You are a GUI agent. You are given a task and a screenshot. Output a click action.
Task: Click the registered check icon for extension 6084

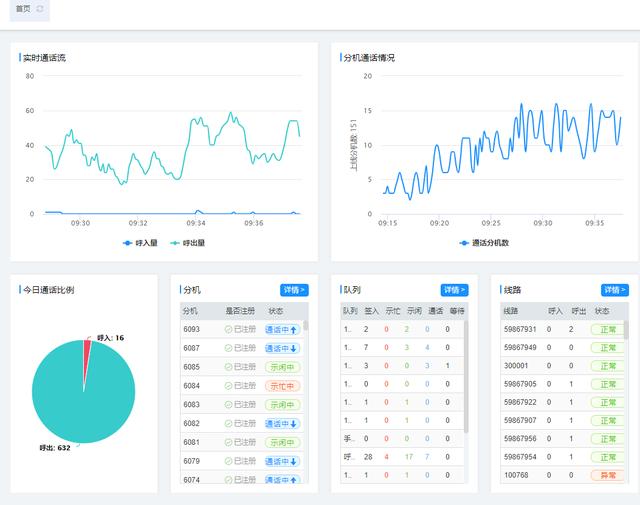click(229, 385)
